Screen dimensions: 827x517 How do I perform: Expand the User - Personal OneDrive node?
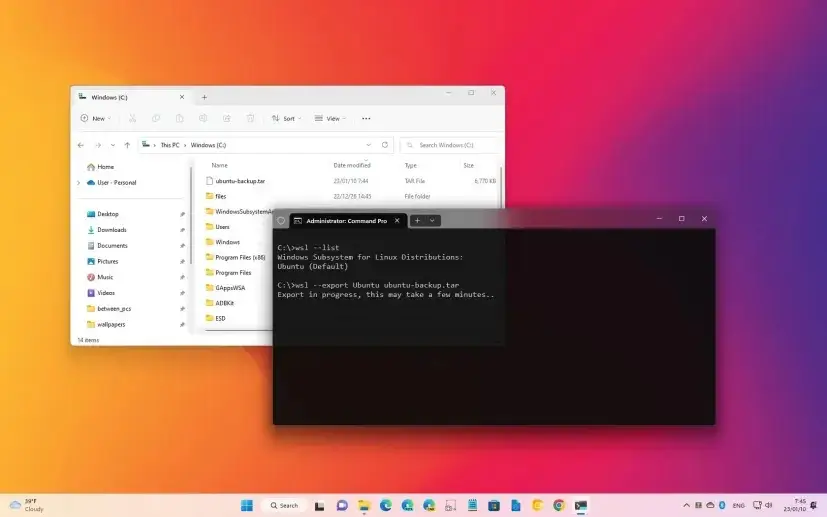pos(79,183)
